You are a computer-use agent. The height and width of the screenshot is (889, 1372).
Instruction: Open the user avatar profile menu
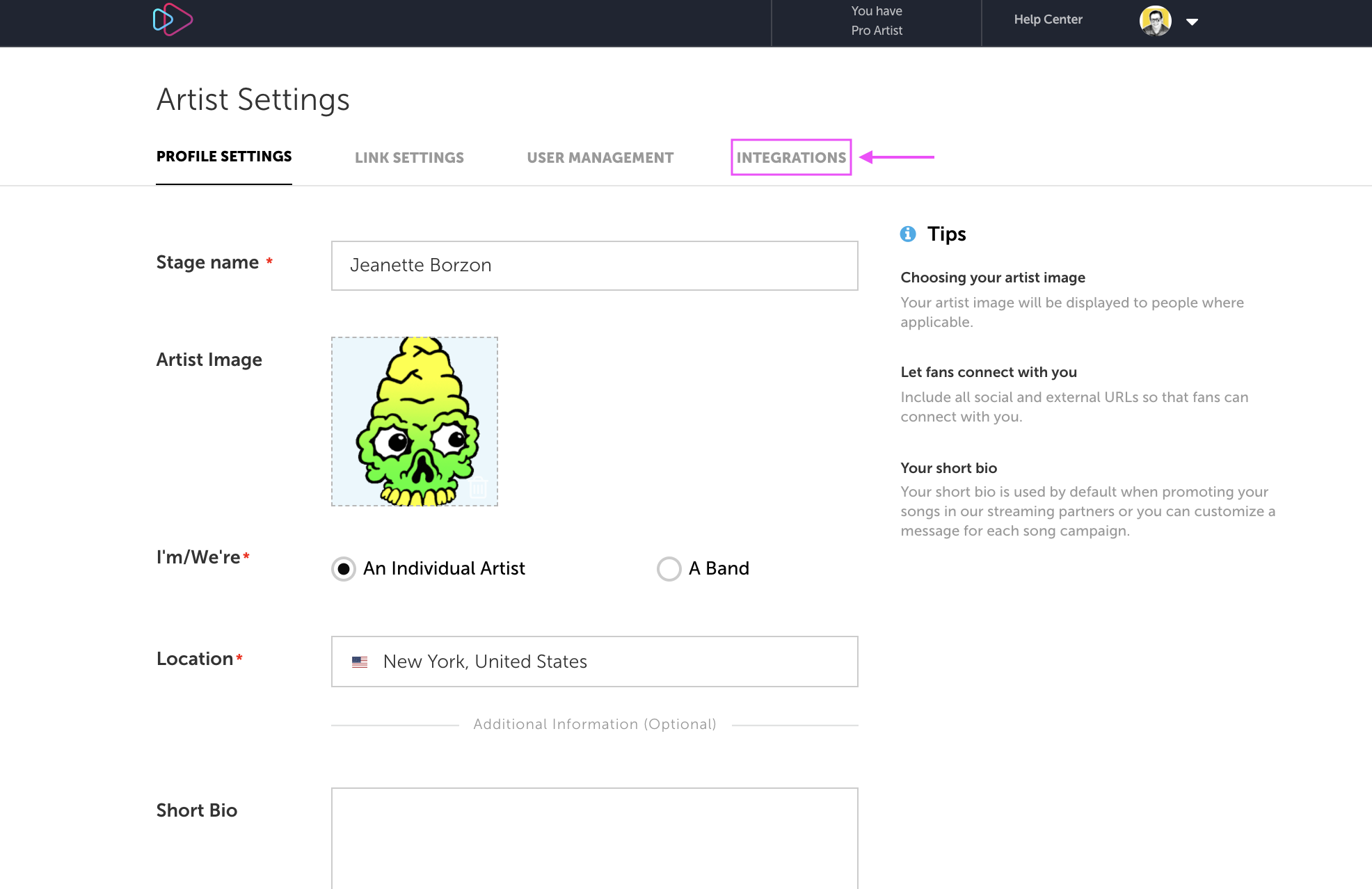click(x=1156, y=21)
